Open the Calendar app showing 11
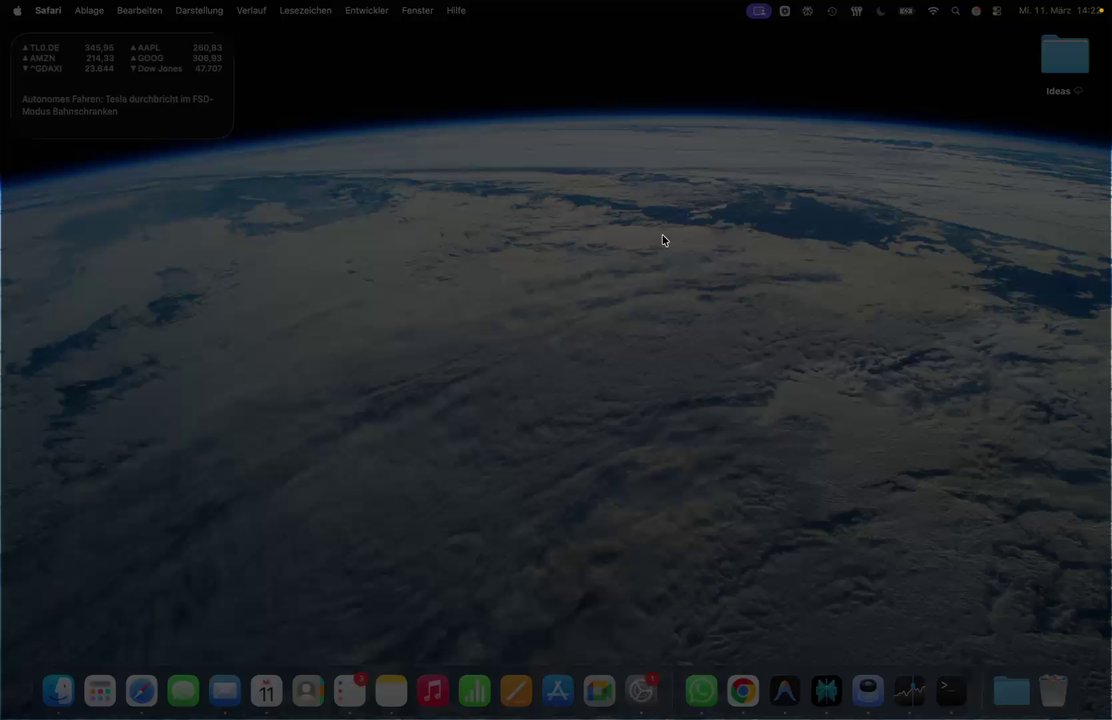The width and height of the screenshot is (1112, 720). 267,691
